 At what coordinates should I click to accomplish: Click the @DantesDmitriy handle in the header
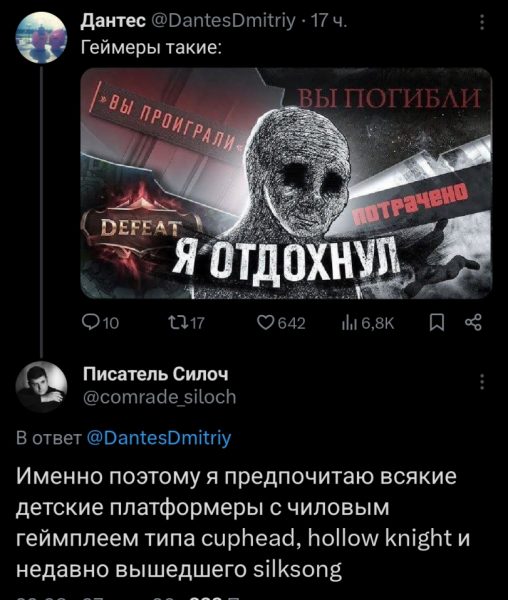[x=224, y=21]
